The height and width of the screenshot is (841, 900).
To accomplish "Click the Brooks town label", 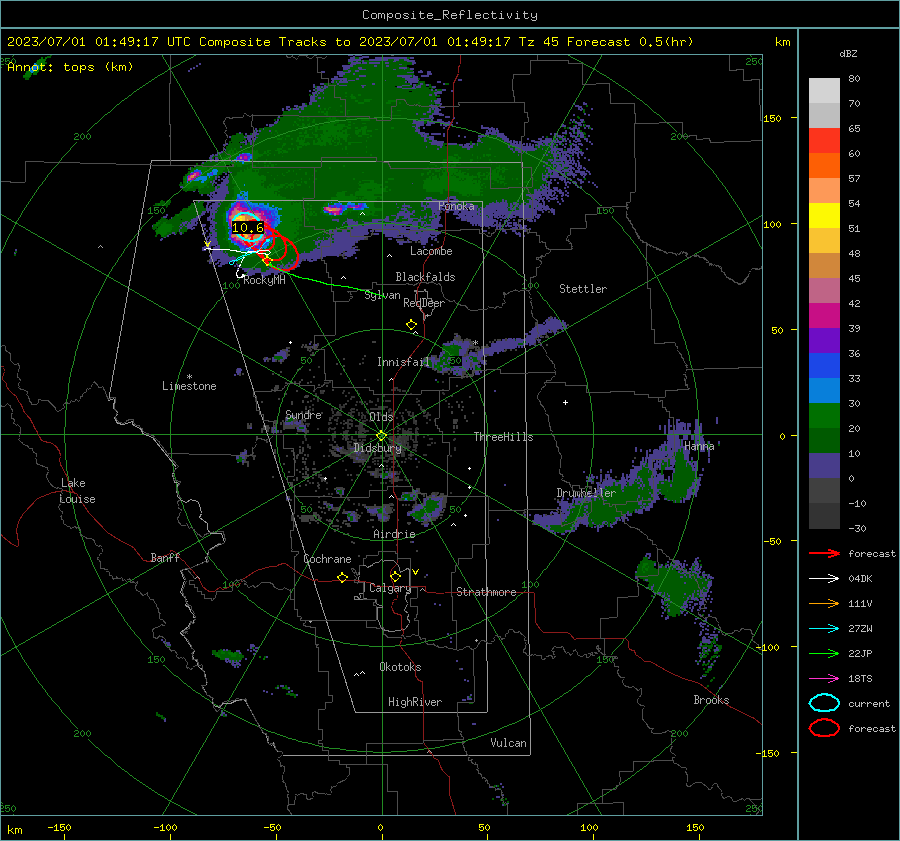I will [711, 700].
